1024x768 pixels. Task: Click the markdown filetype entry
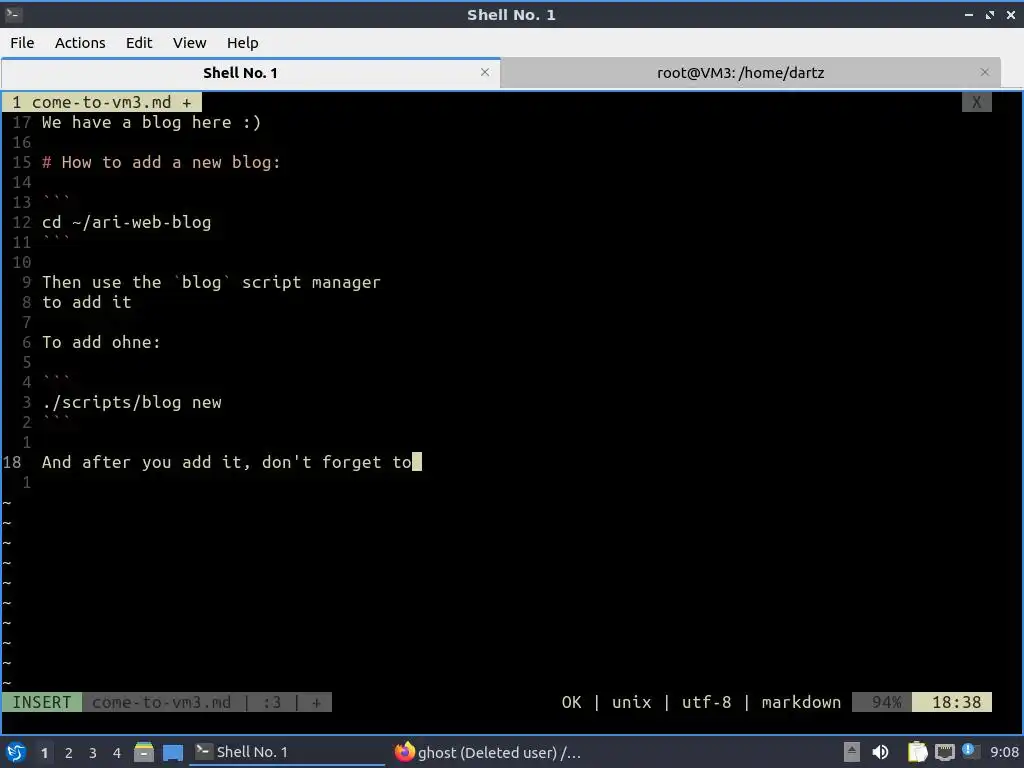[801, 702]
